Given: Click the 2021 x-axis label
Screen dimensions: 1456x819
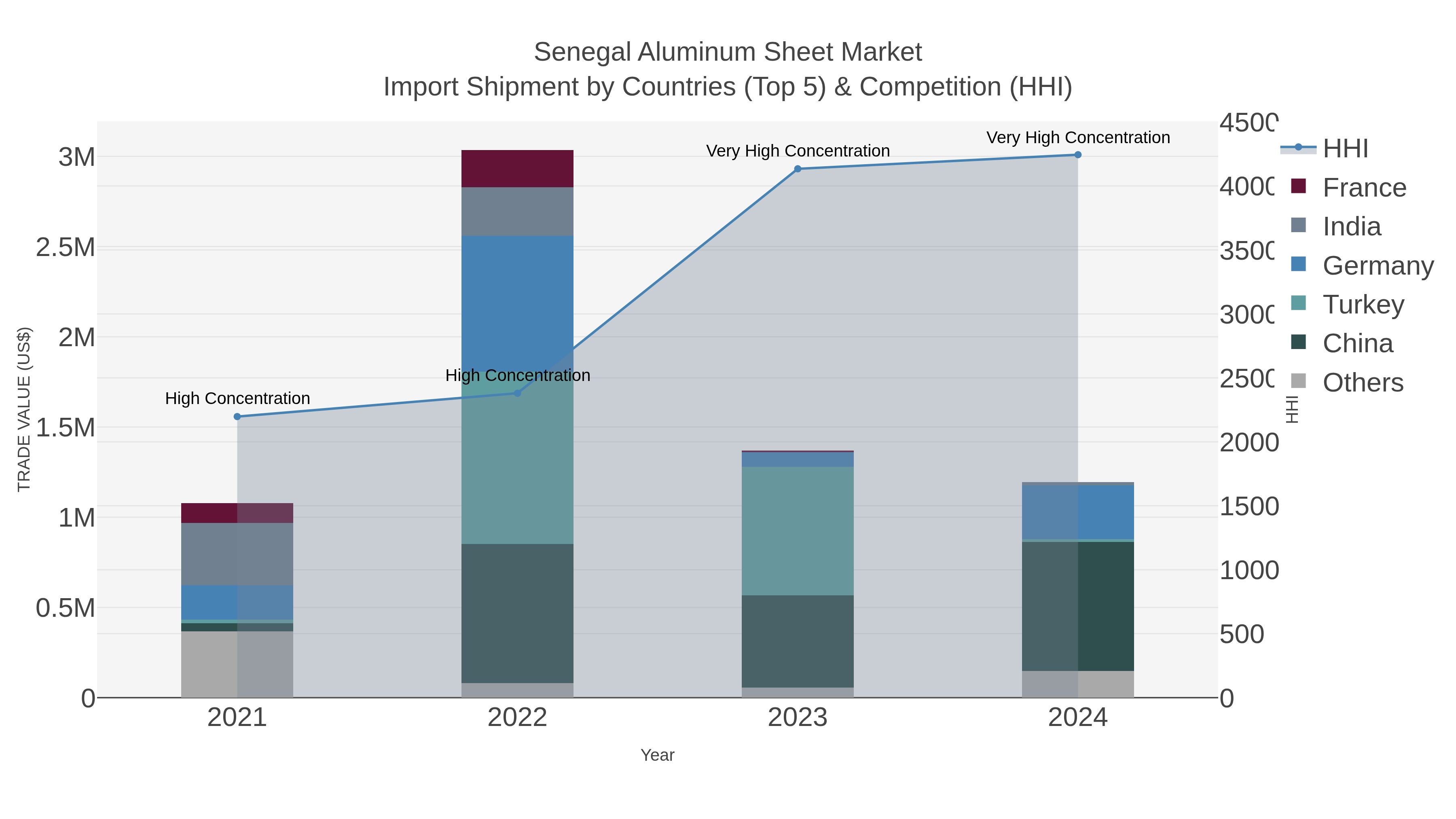Looking at the screenshot, I should (x=237, y=718).
